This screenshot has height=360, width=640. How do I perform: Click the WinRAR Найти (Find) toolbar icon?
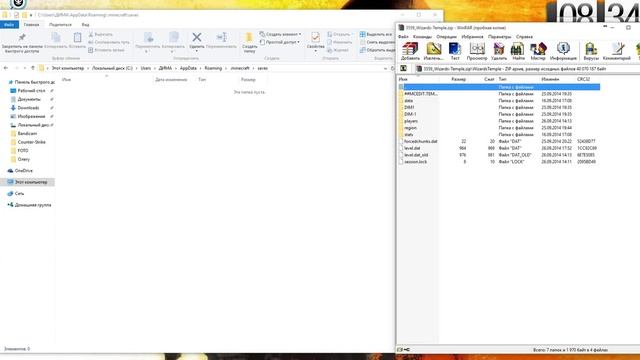pyautogui.click(x=518, y=51)
